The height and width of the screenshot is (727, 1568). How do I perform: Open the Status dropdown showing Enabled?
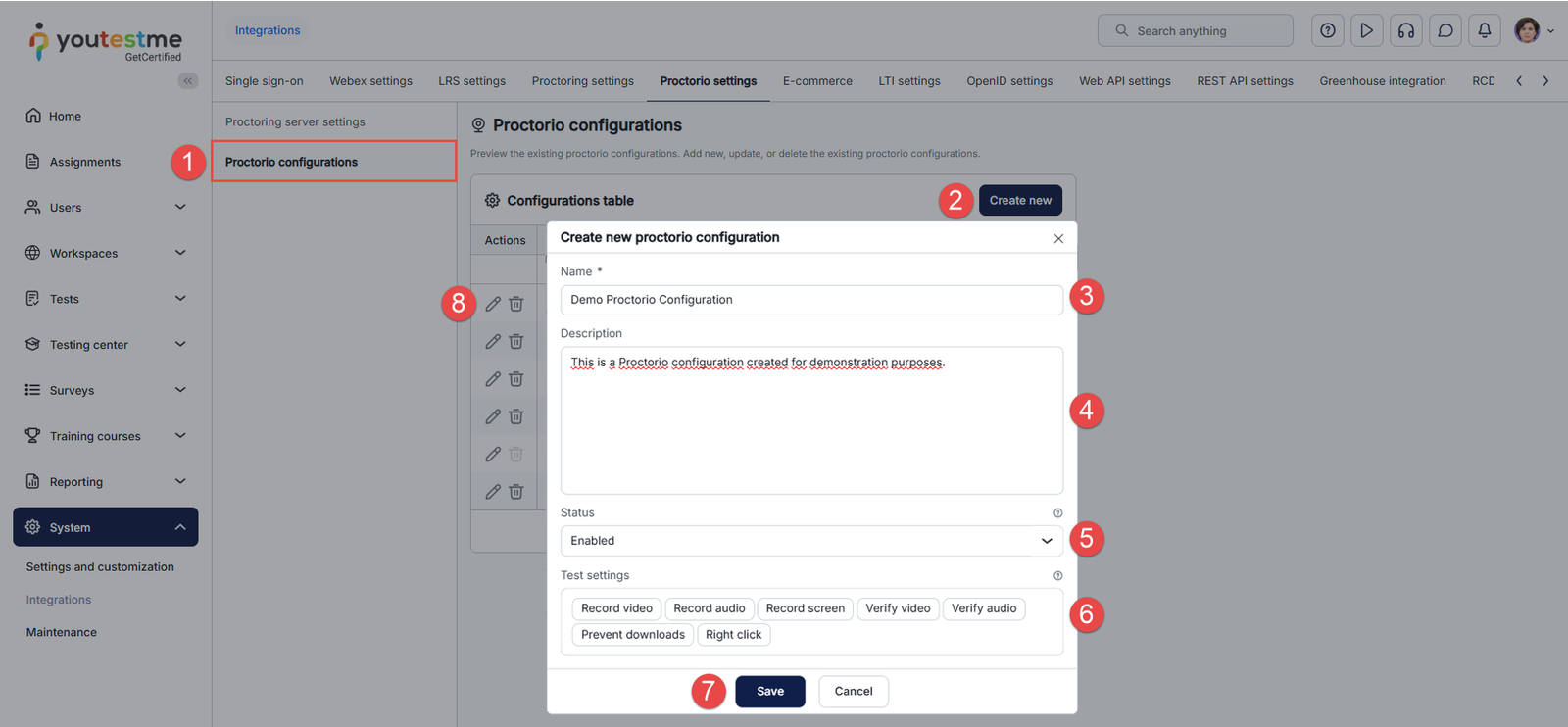click(x=810, y=541)
